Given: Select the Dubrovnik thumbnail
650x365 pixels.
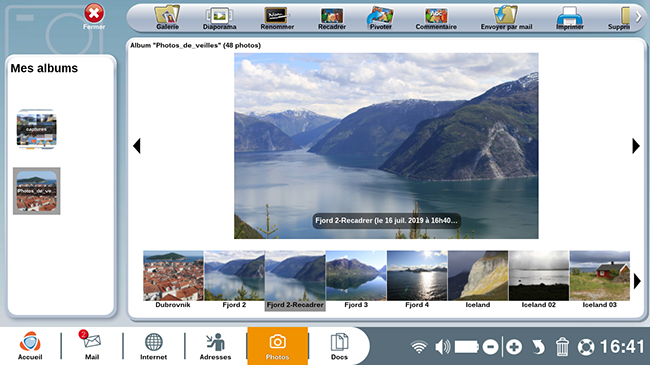Looking at the screenshot, I should pos(173,279).
